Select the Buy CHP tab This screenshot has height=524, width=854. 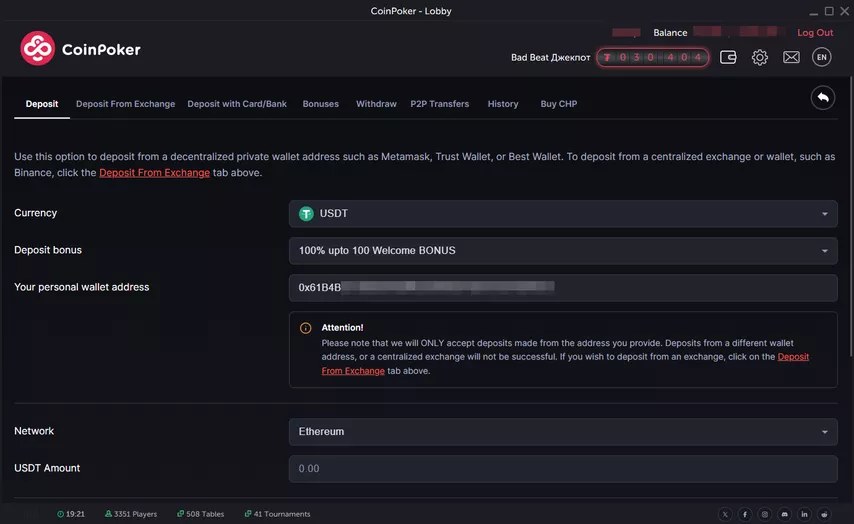click(559, 103)
